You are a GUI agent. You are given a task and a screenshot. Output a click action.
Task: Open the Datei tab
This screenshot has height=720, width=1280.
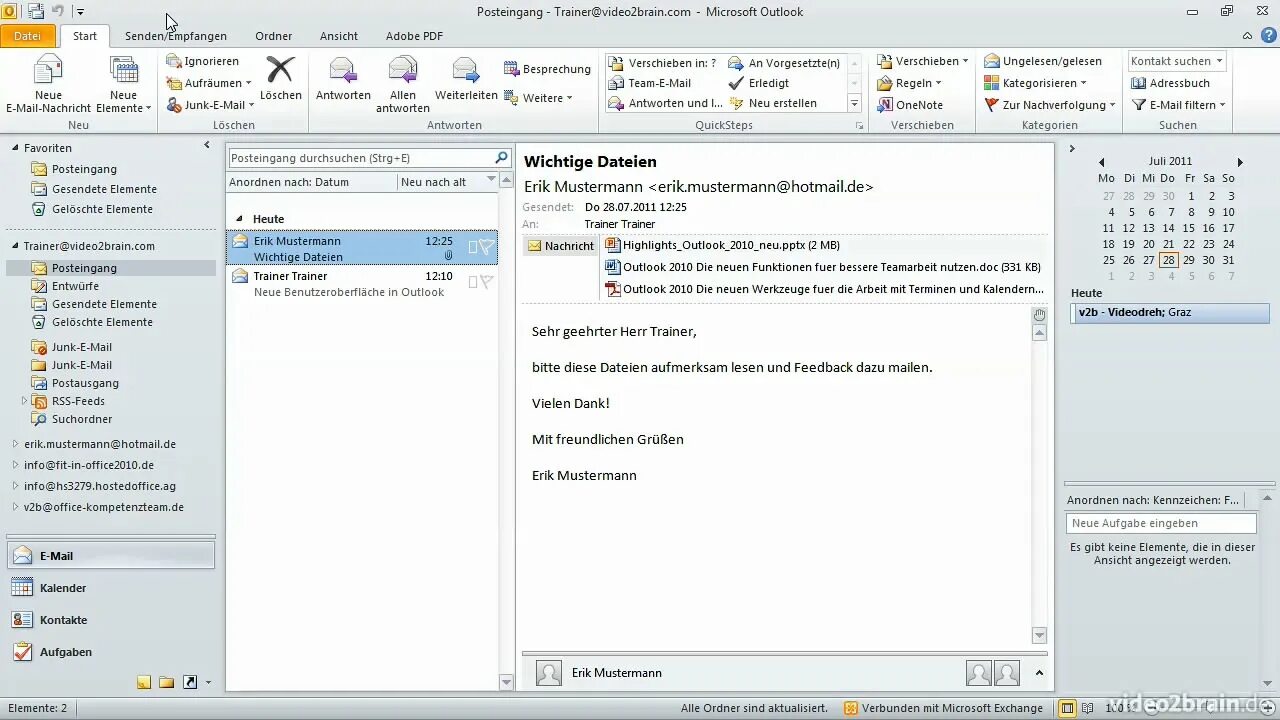pyautogui.click(x=28, y=36)
